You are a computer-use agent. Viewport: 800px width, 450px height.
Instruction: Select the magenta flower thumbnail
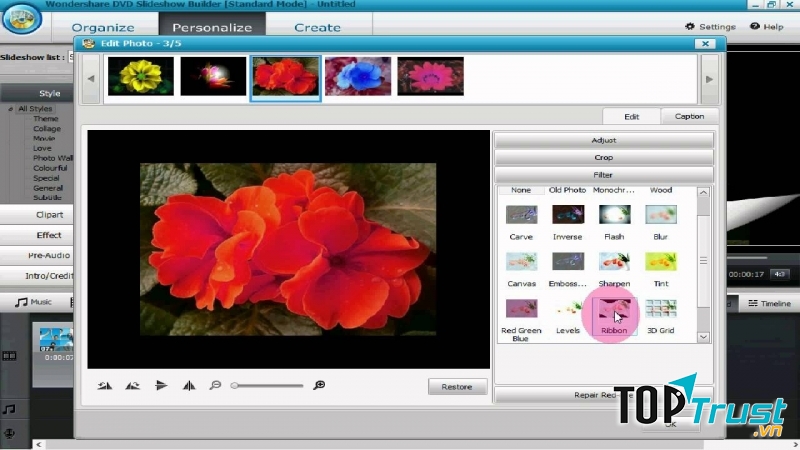[x=431, y=77]
